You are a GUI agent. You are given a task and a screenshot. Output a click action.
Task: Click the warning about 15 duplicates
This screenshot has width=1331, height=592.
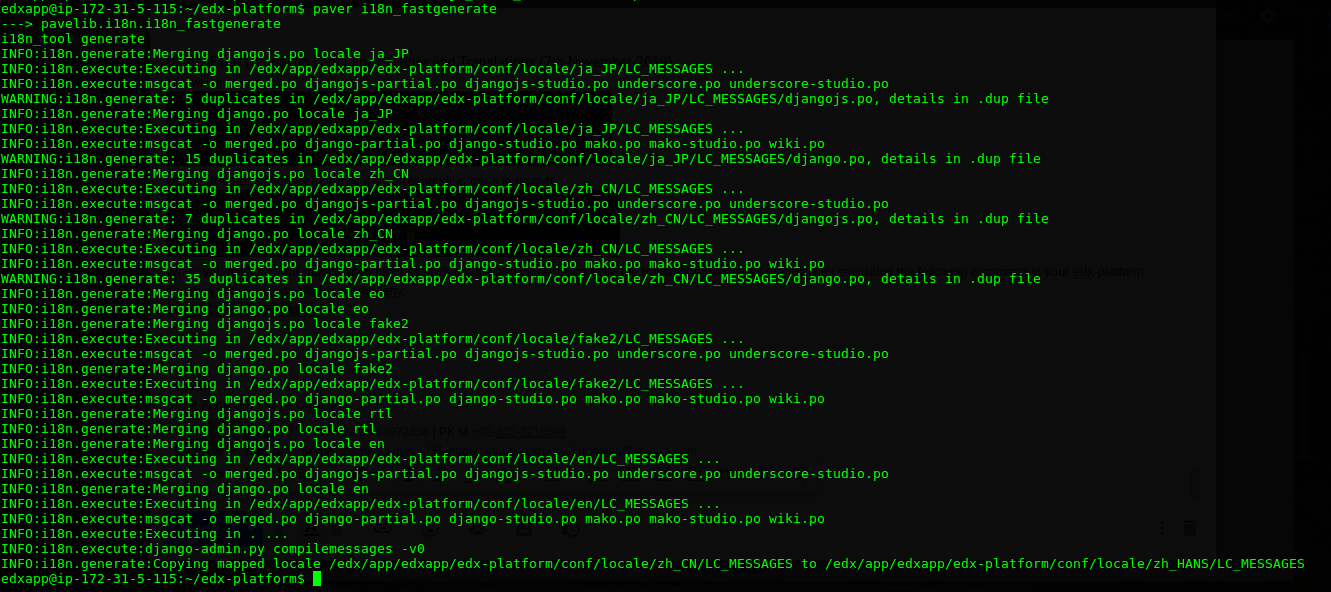520,159
